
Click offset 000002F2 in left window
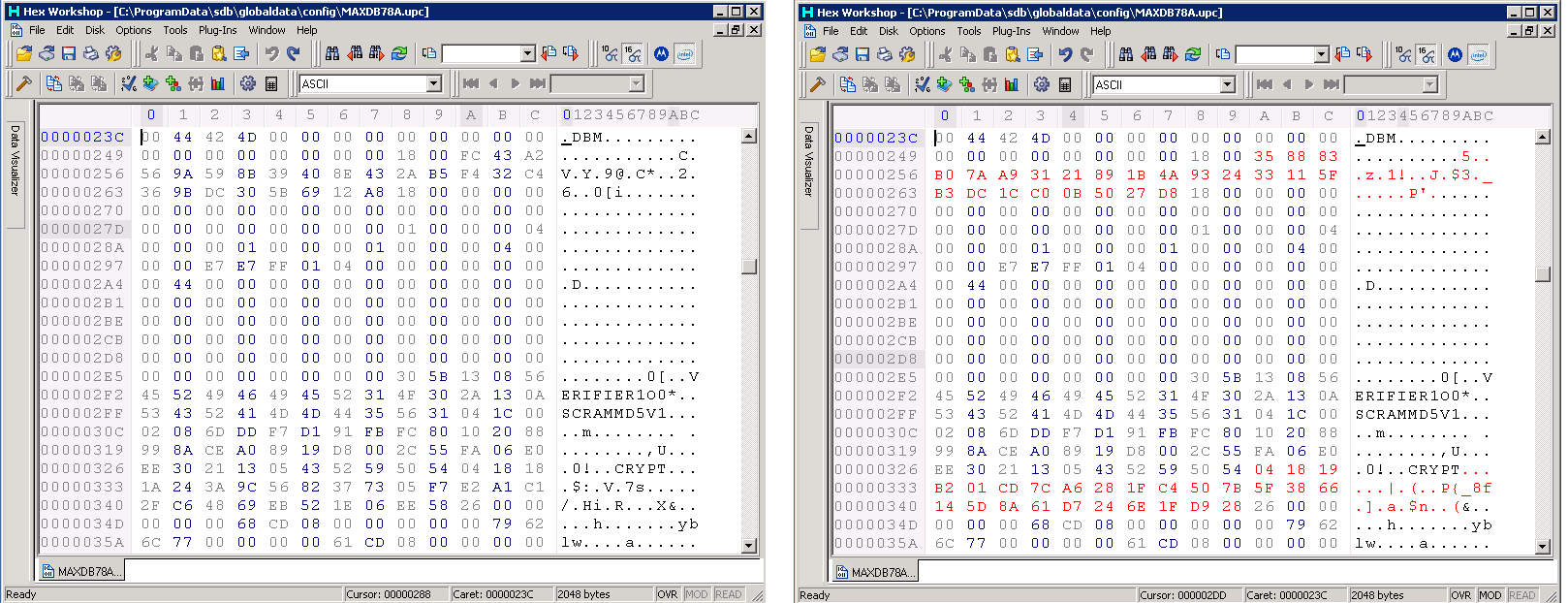tap(82, 395)
